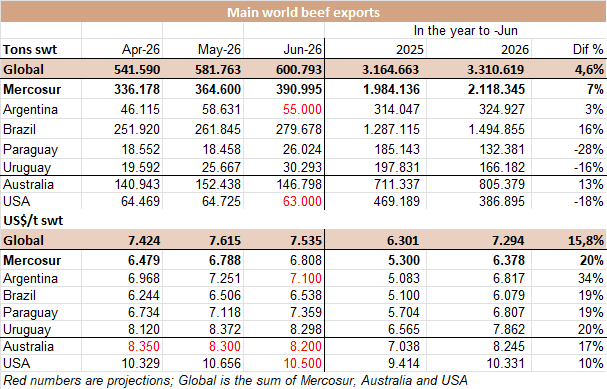
Task: Select Australia May-26 tons 152.438
Action: 218,184
